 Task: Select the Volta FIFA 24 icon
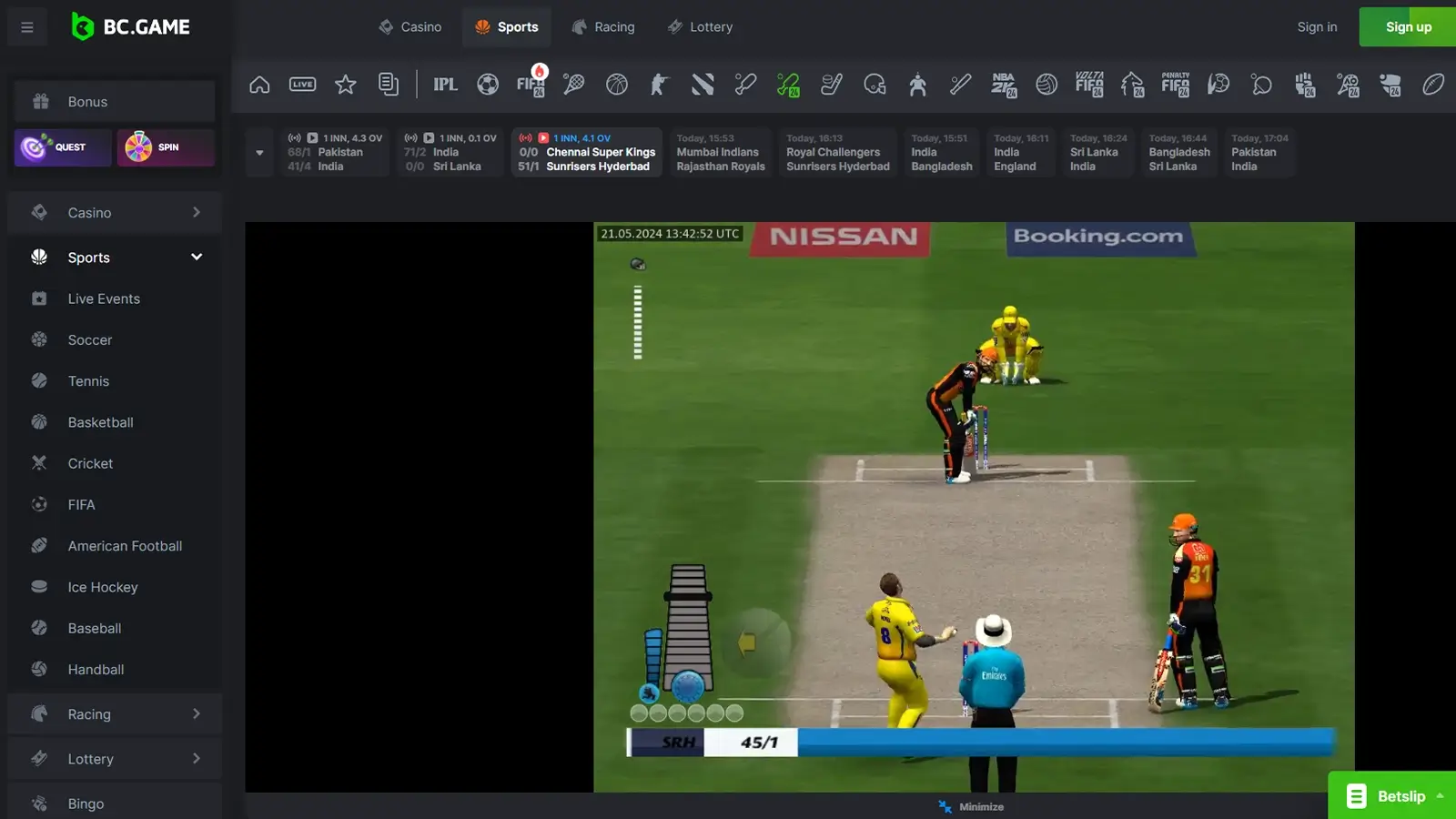[1089, 85]
